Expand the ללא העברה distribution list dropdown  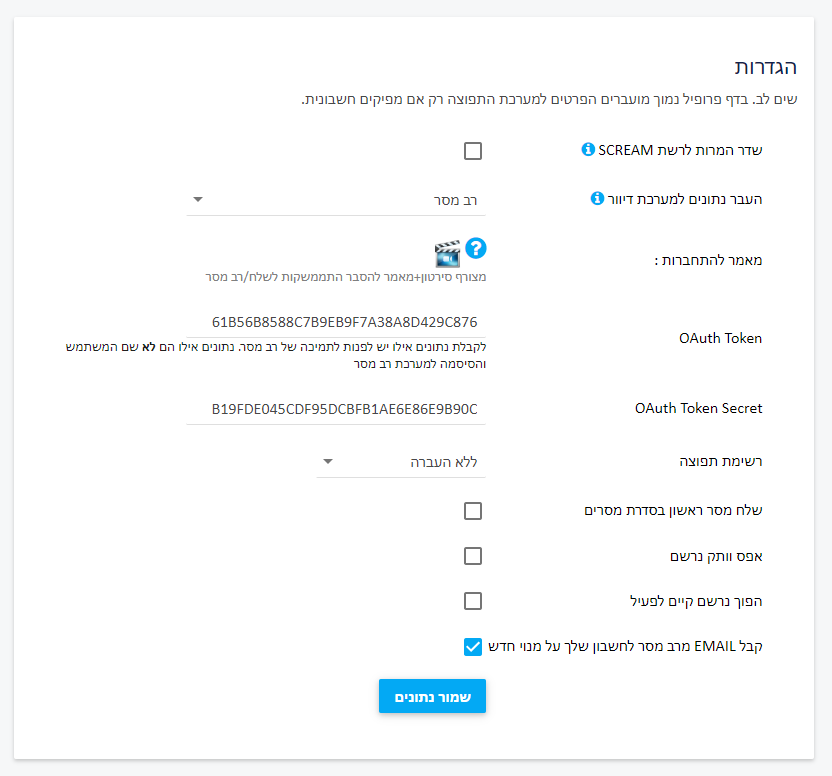tap(401, 462)
